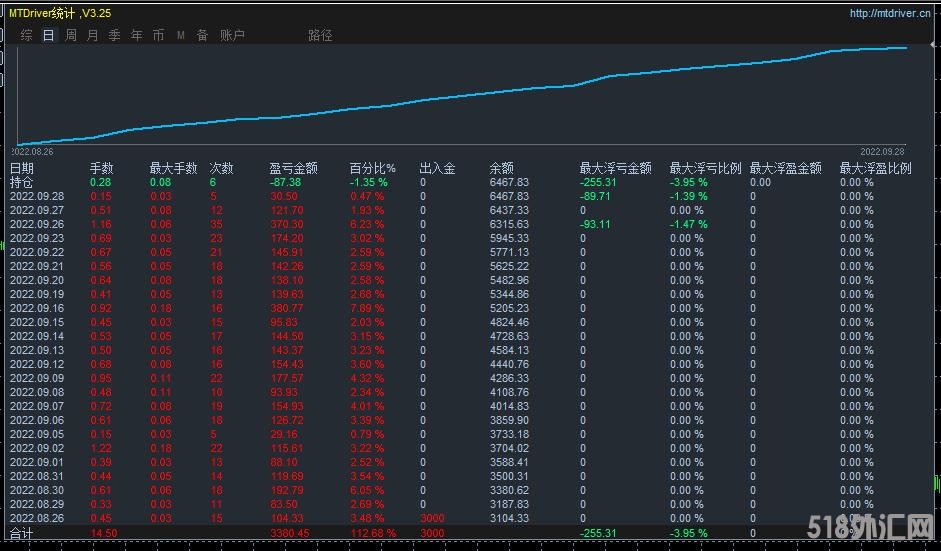The height and width of the screenshot is (551, 941).
Task: Select the 2022.09.09 date row
Action: 37,378
